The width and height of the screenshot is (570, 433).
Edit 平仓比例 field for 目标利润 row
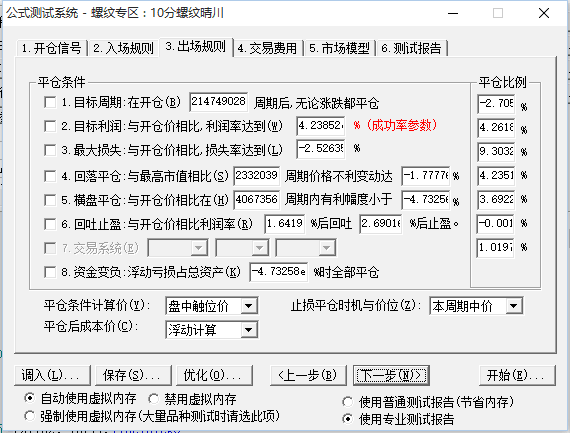[x=496, y=128]
